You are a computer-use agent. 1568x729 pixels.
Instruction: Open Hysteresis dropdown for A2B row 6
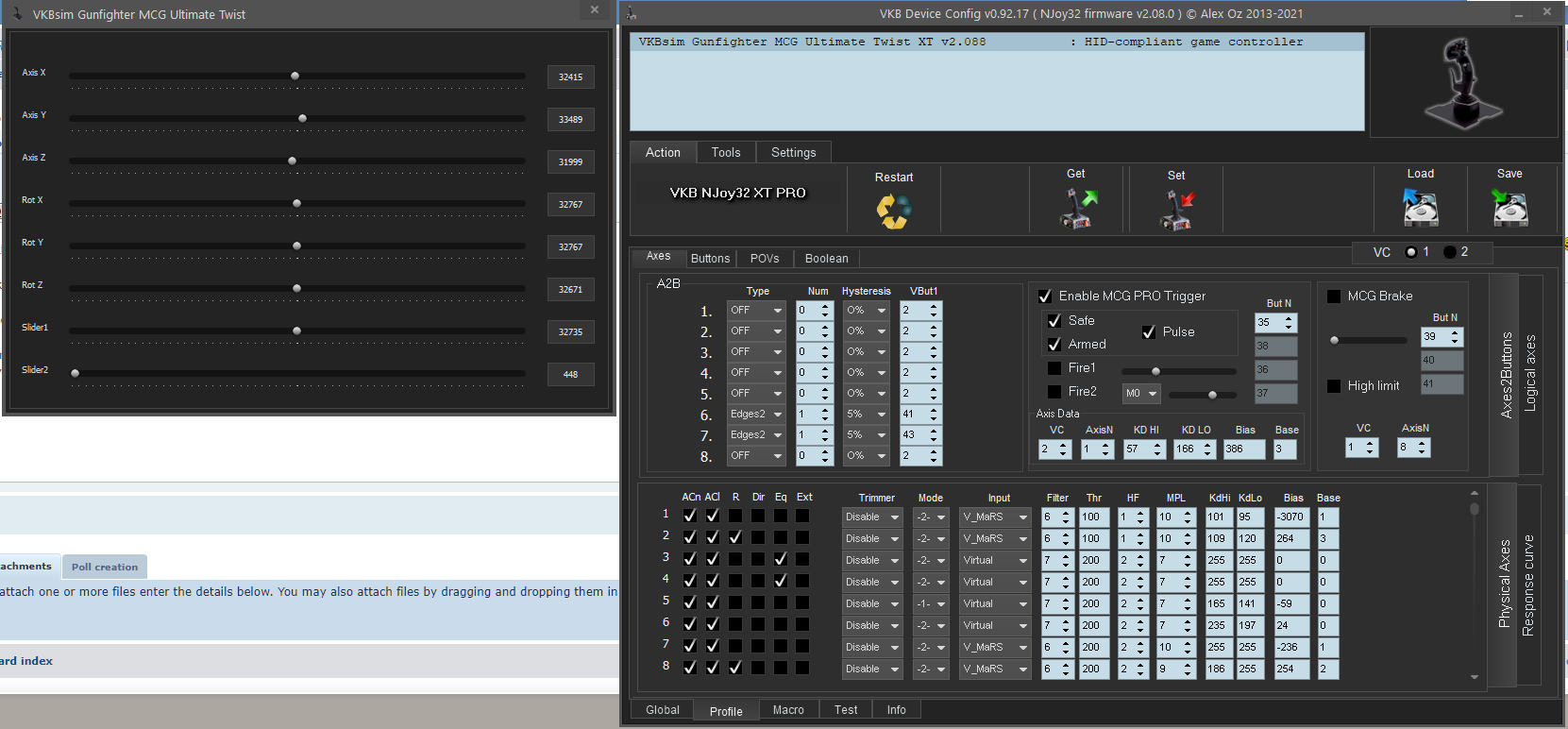click(x=866, y=415)
